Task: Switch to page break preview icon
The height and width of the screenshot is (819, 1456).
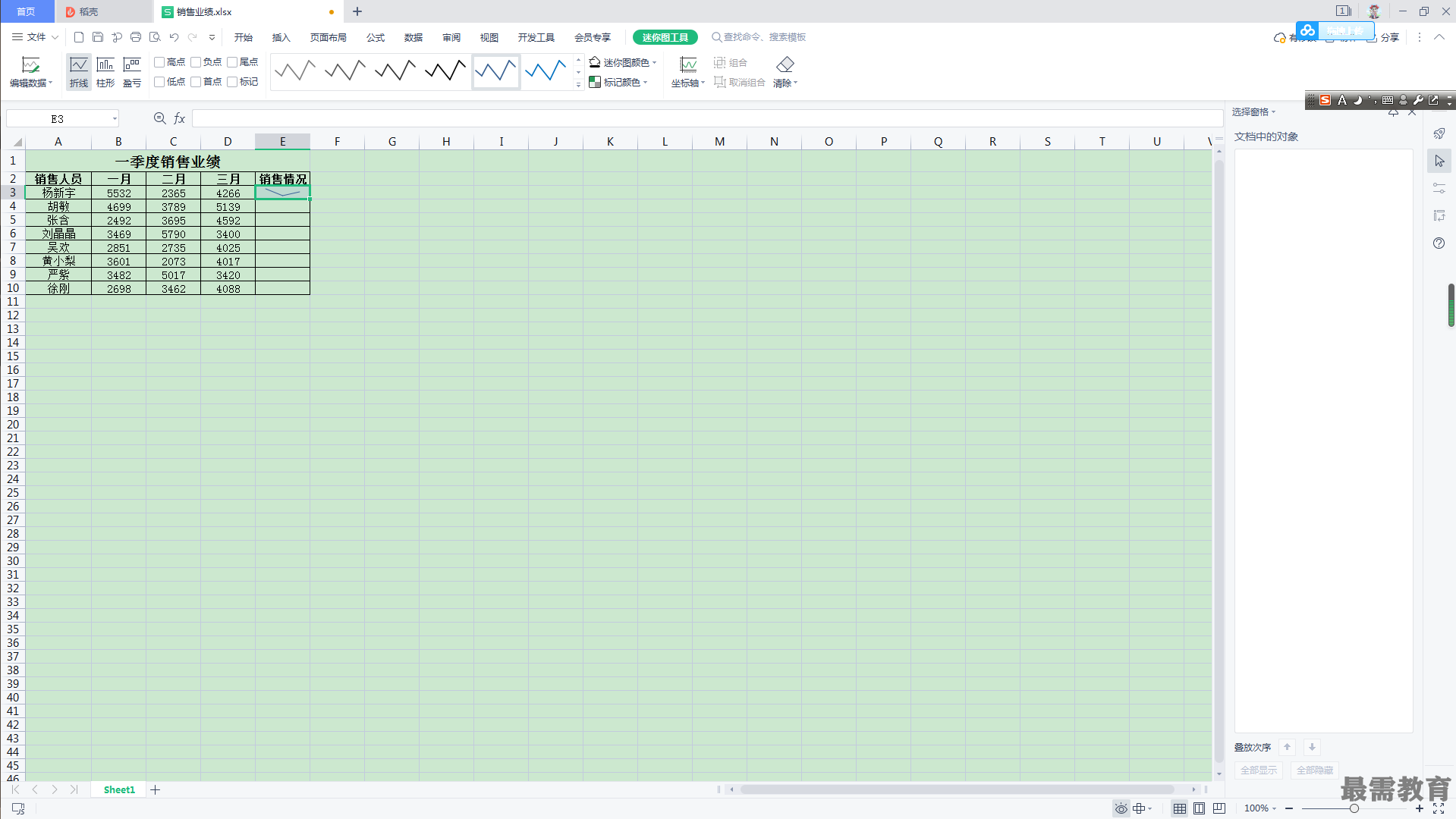Action: coord(1219,808)
